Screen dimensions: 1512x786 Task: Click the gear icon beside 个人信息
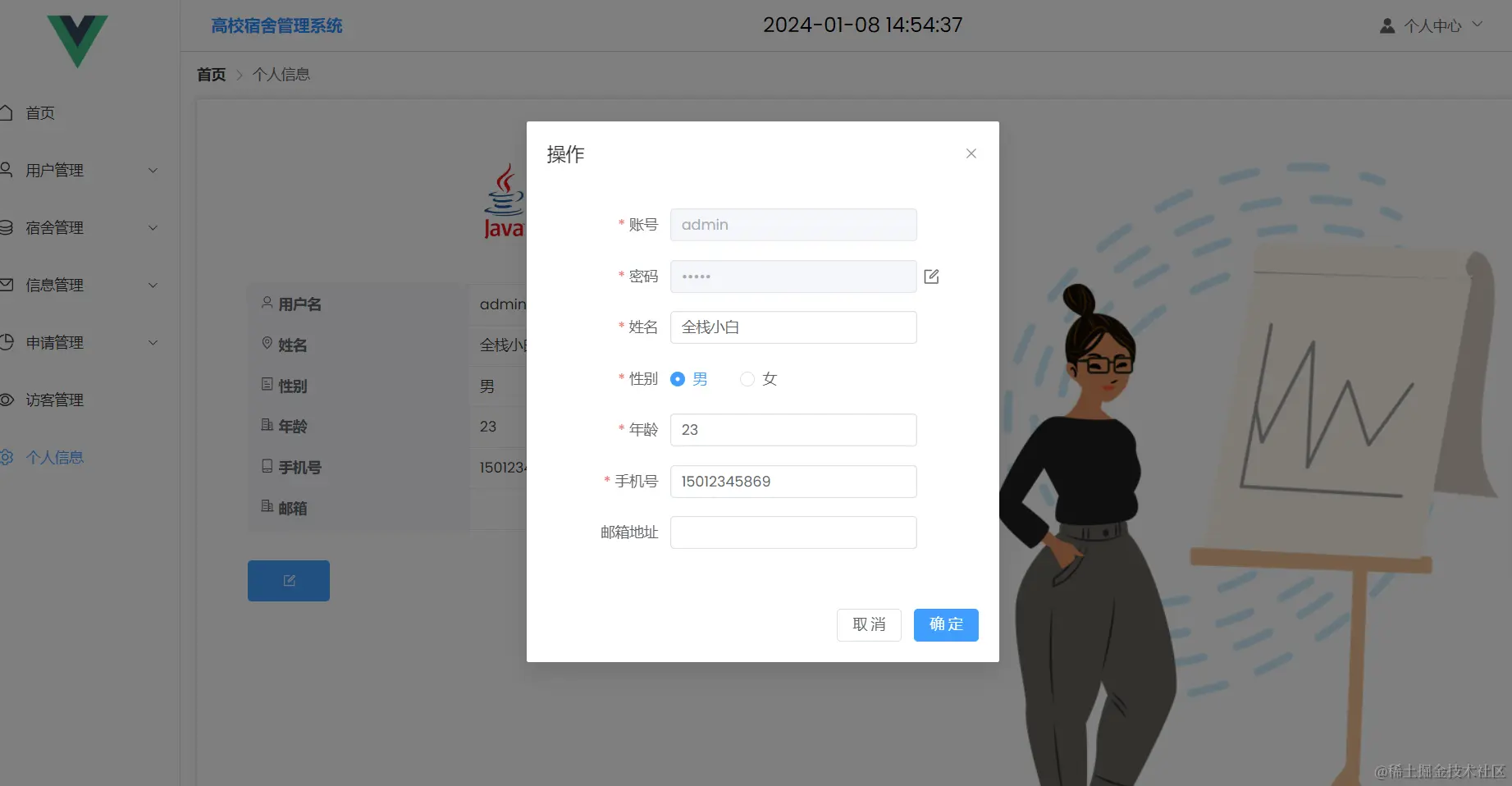pos(7,457)
